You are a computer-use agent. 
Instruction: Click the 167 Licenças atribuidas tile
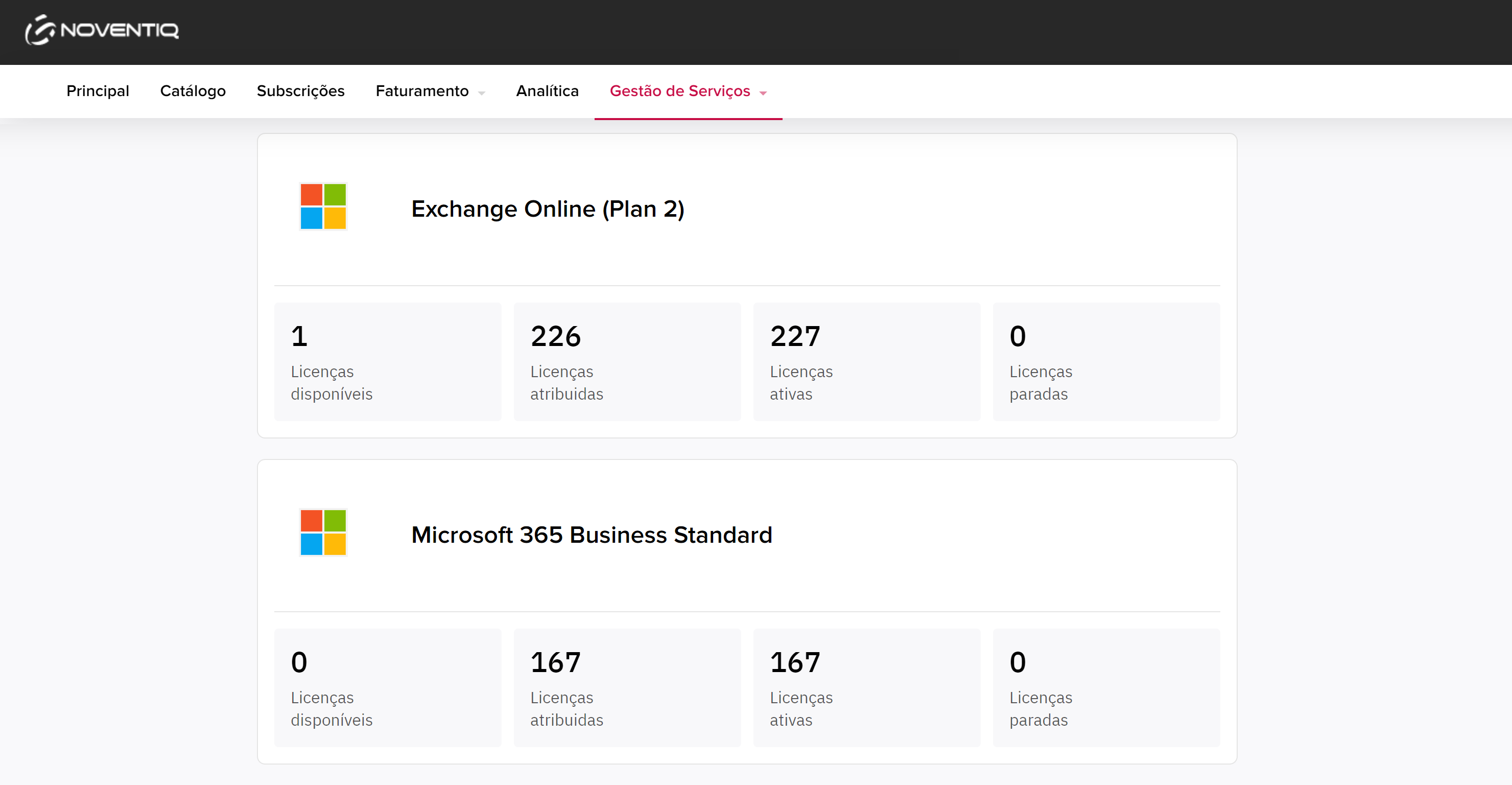pos(627,687)
